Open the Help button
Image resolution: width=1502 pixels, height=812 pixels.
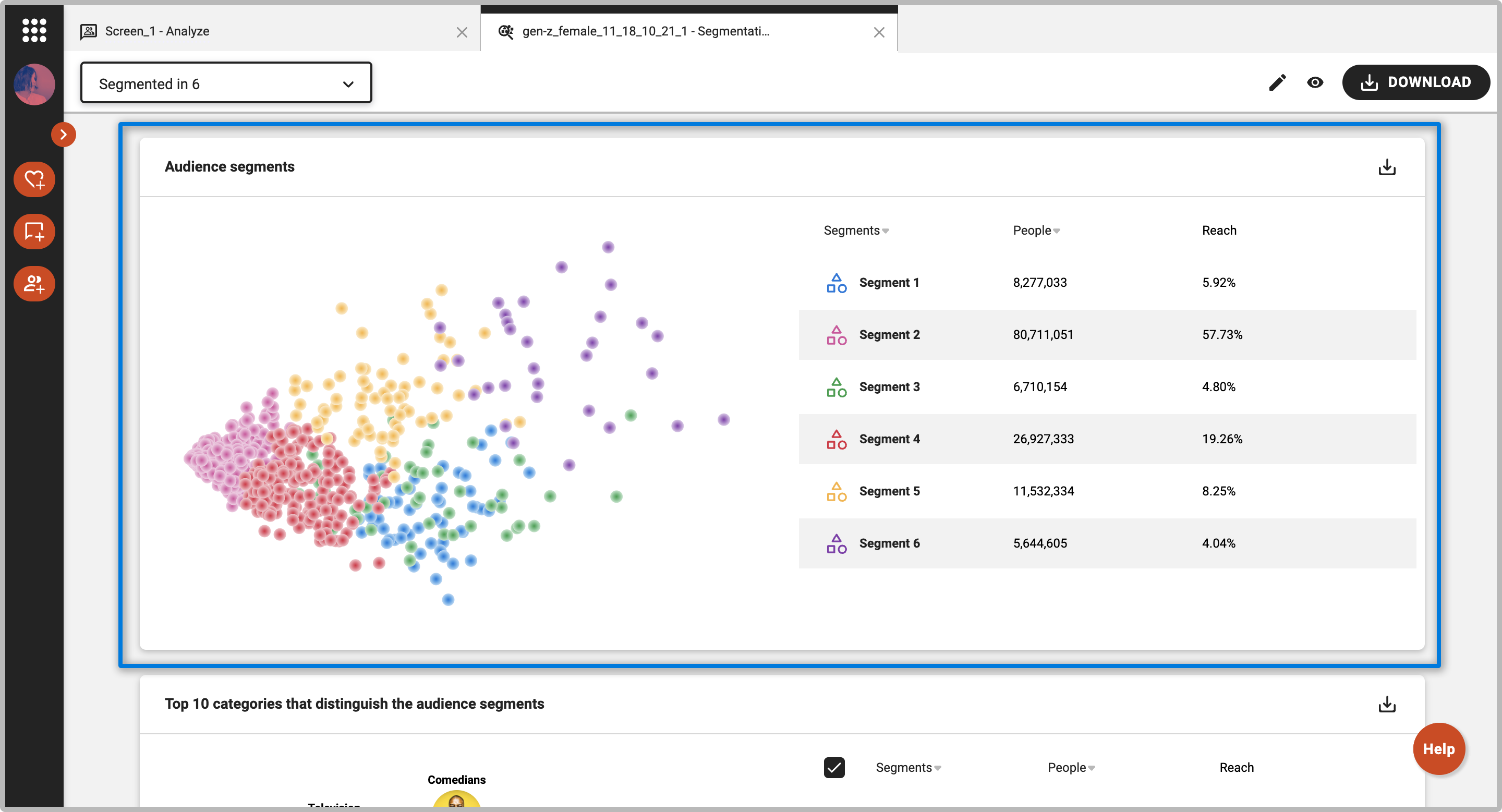coord(1438,749)
